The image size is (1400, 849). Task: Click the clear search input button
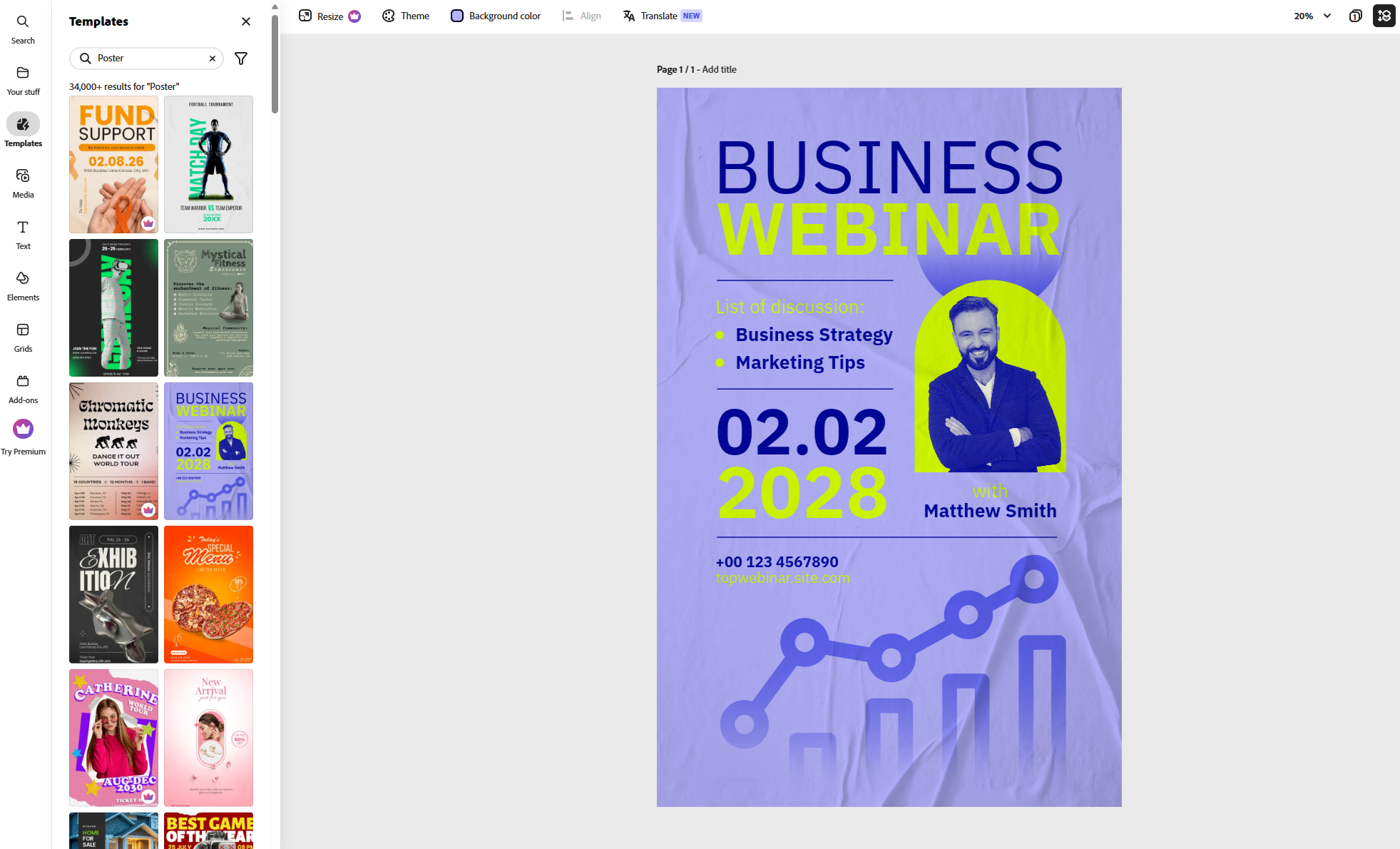point(213,57)
